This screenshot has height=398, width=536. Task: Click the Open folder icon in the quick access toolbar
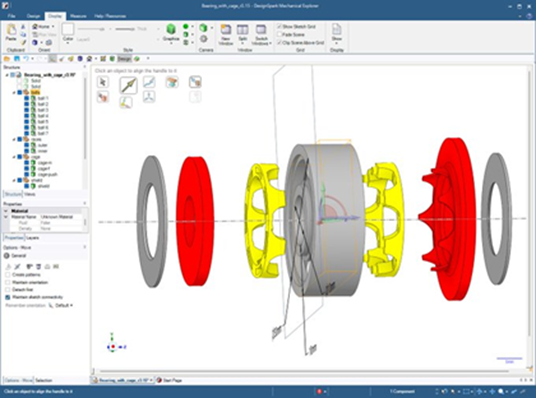[x=7, y=59]
